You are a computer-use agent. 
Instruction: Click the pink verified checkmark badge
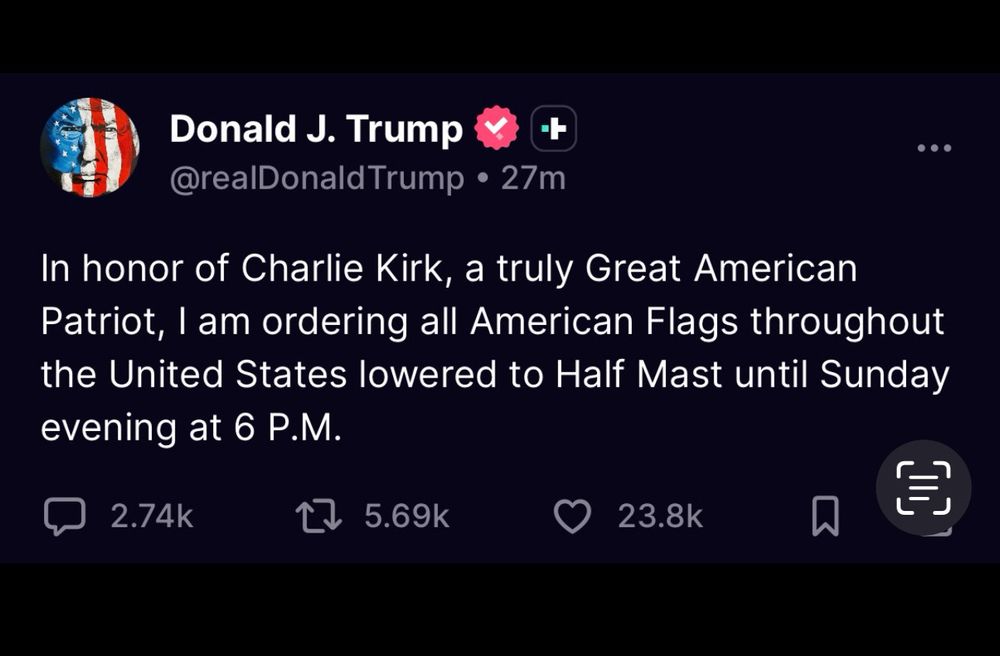click(x=496, y=128)
